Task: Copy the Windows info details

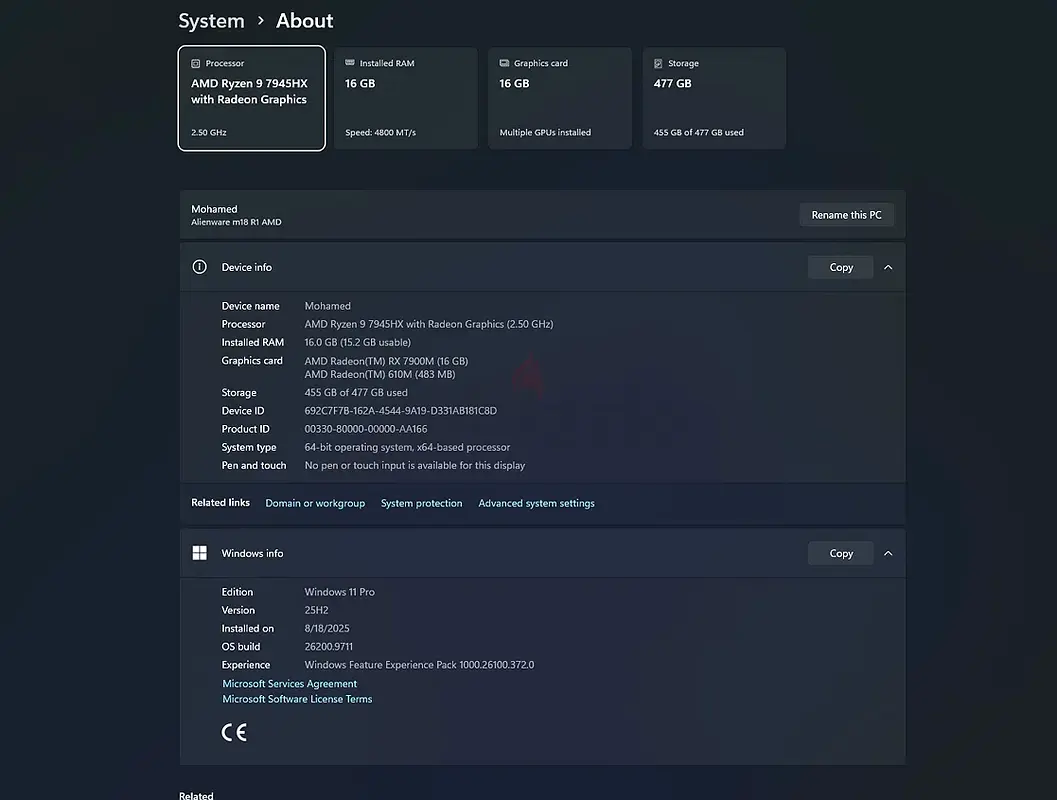Action: [x=841, y=553]
